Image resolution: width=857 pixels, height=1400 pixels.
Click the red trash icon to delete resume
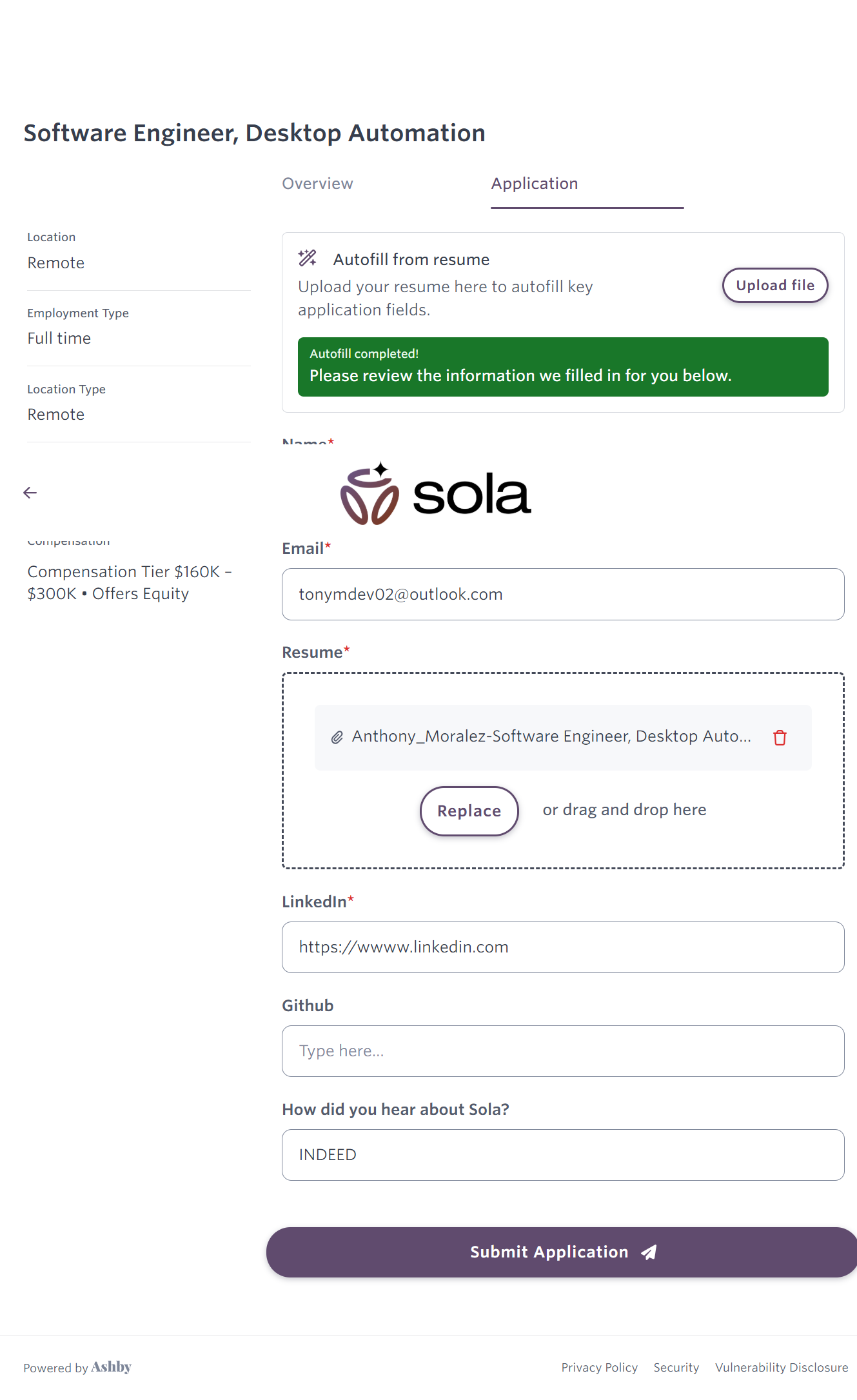click(x=780, y=738)
